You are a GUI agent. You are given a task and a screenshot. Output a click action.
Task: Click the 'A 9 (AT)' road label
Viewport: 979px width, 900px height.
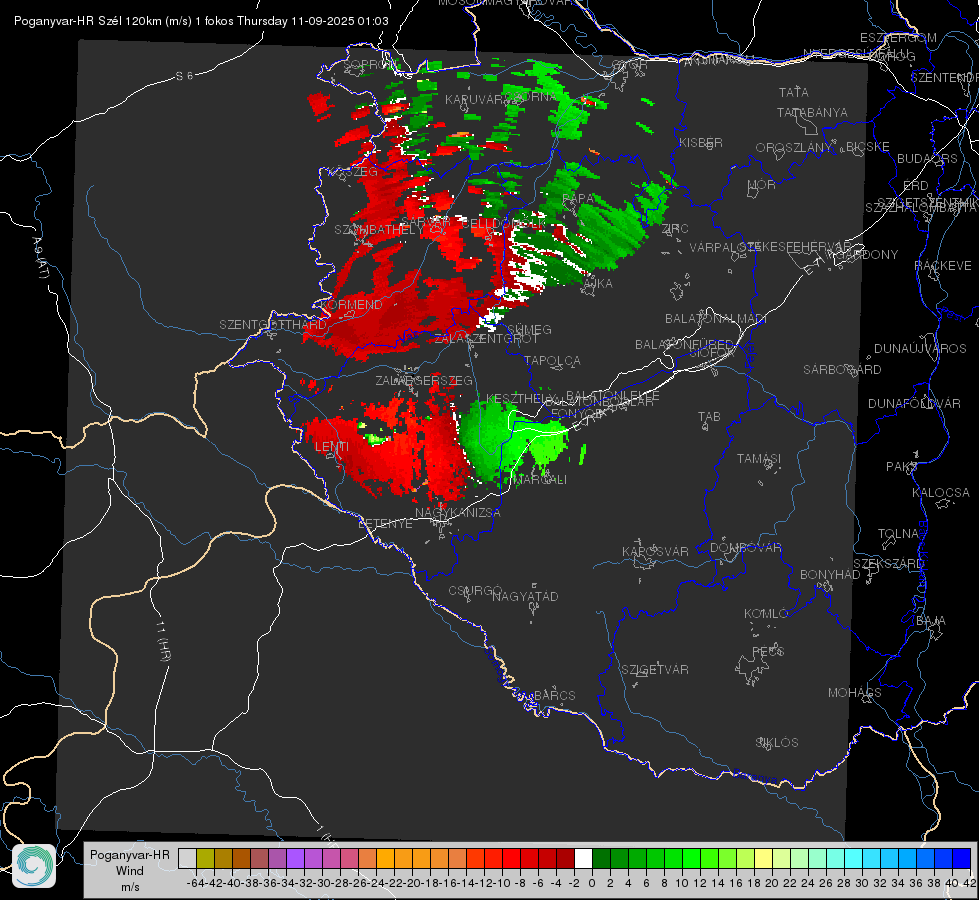pos(41,257)
